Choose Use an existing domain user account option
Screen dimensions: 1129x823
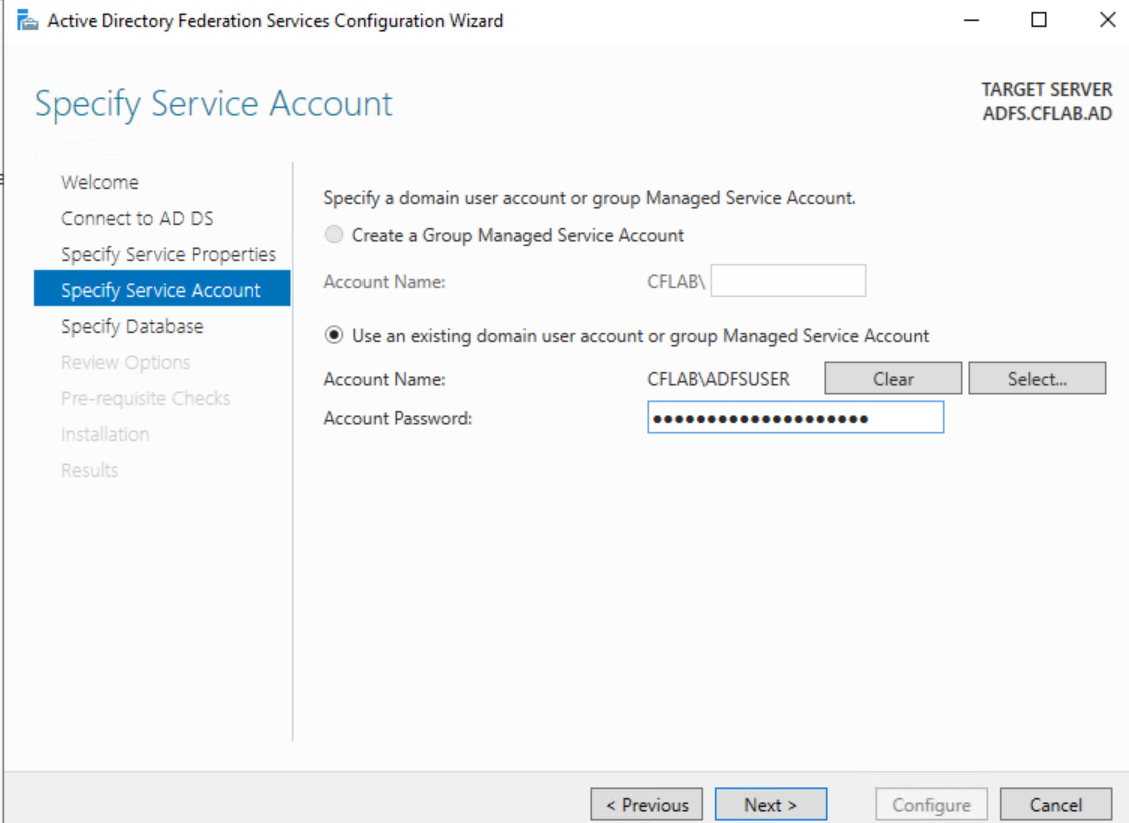click(x=334, y=336)
